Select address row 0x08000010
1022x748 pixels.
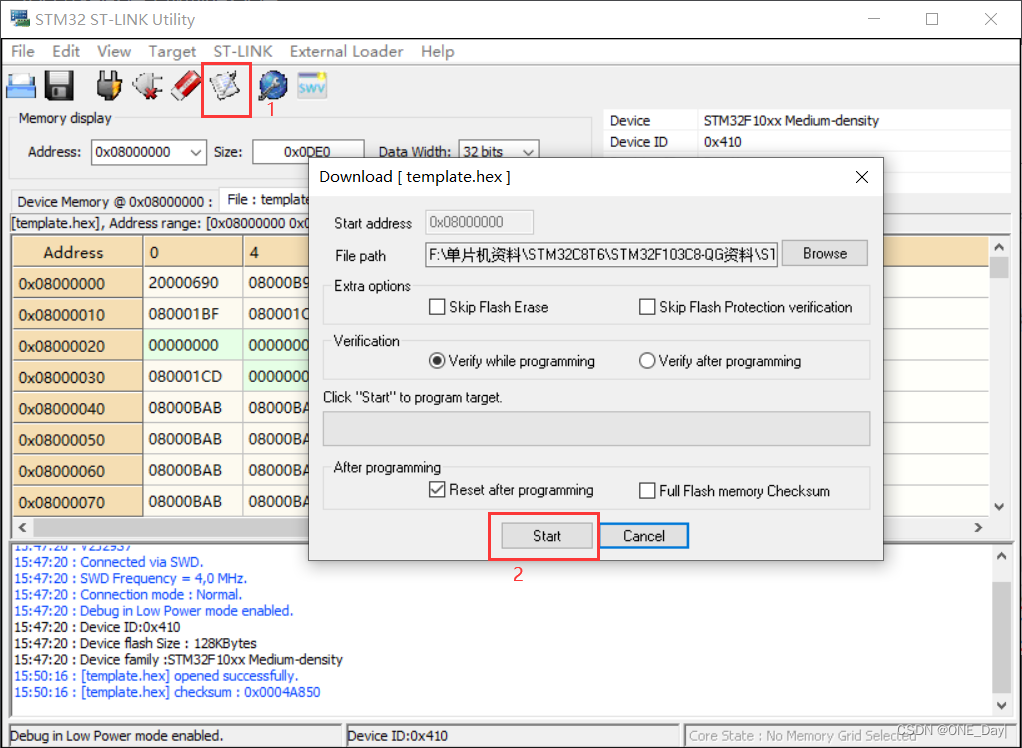point(78,315)
